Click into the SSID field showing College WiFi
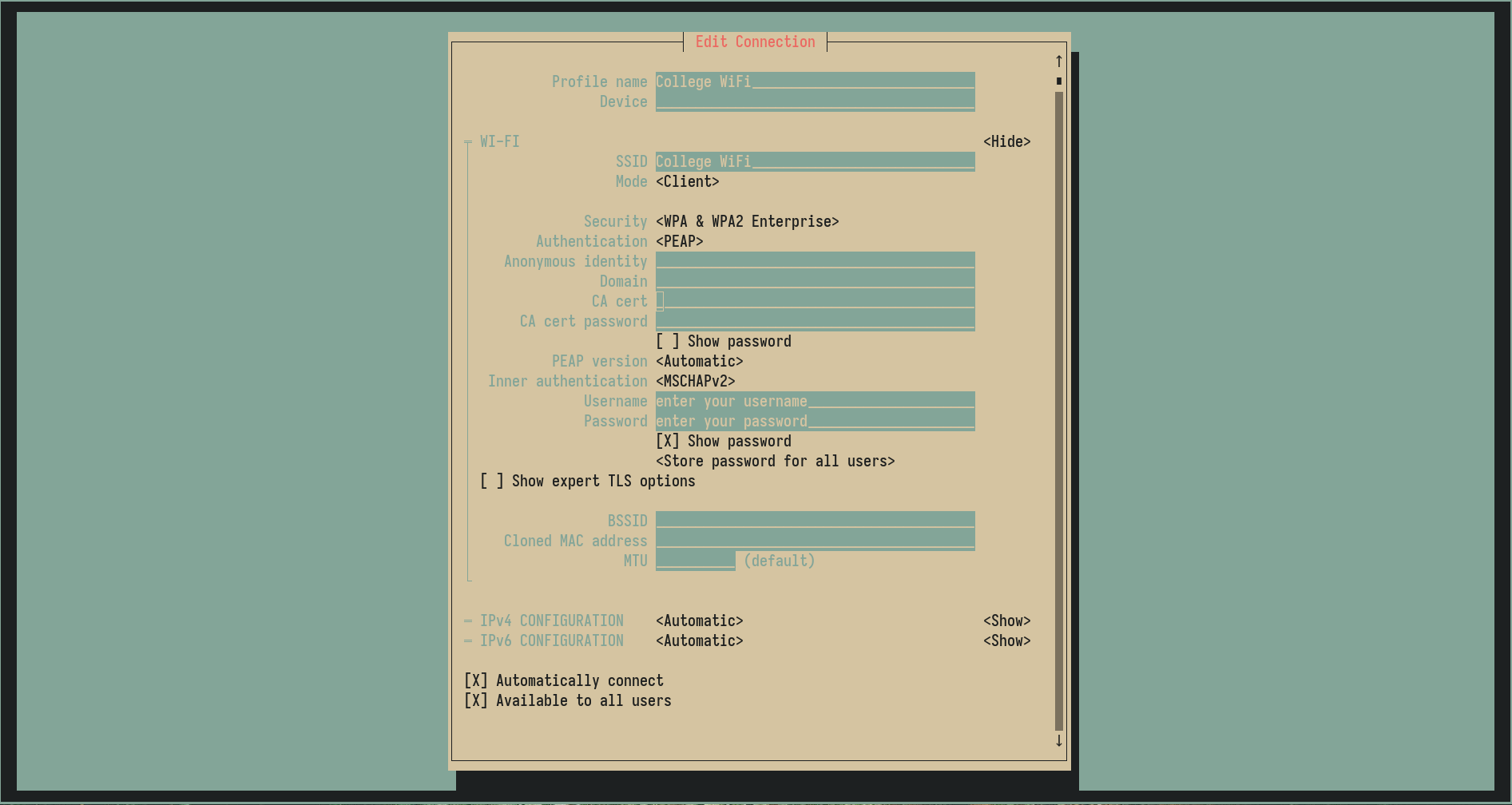1512x805 pixels. pyautogui.click(x=815, y=161)
